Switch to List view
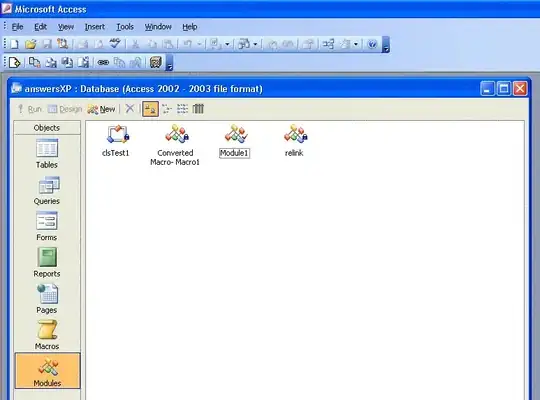The image size is (540, 400). [182, 109]
